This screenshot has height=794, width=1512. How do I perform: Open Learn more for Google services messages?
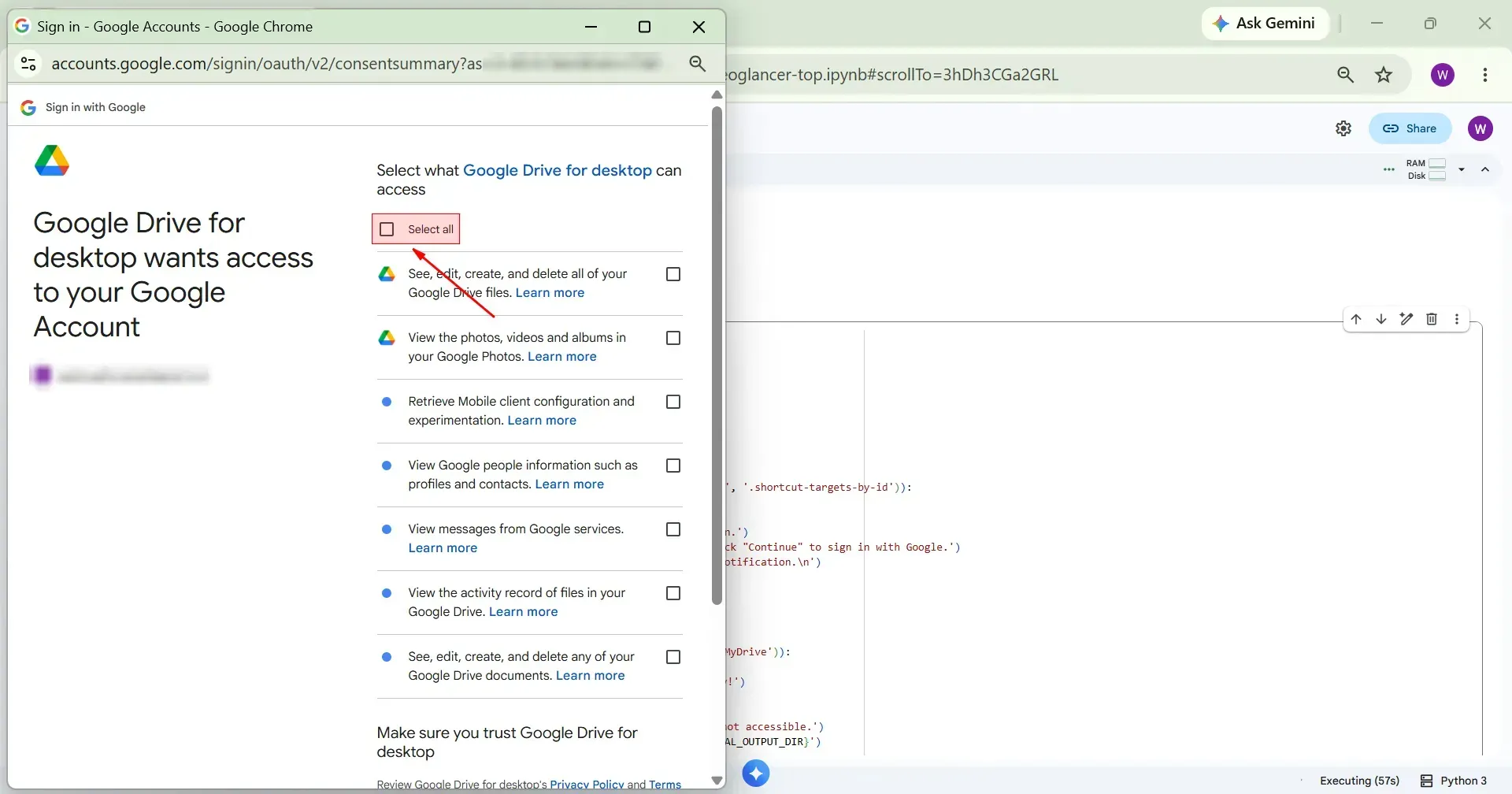pyautogui.click(x=443, y=548)
